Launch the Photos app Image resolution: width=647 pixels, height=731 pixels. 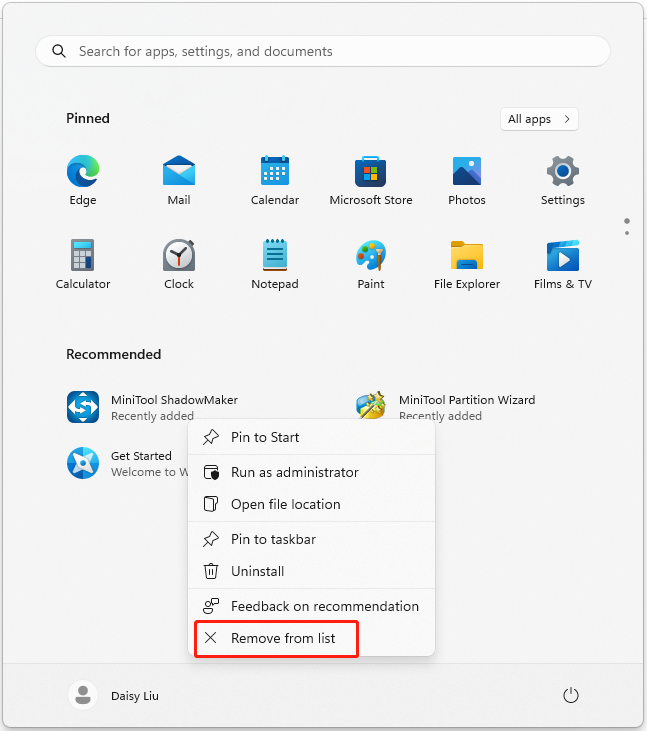(467, 172)
